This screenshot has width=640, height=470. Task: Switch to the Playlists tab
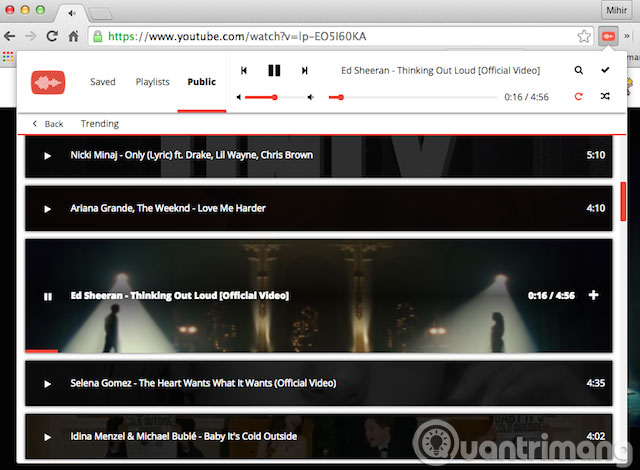(x=153, y=82)
